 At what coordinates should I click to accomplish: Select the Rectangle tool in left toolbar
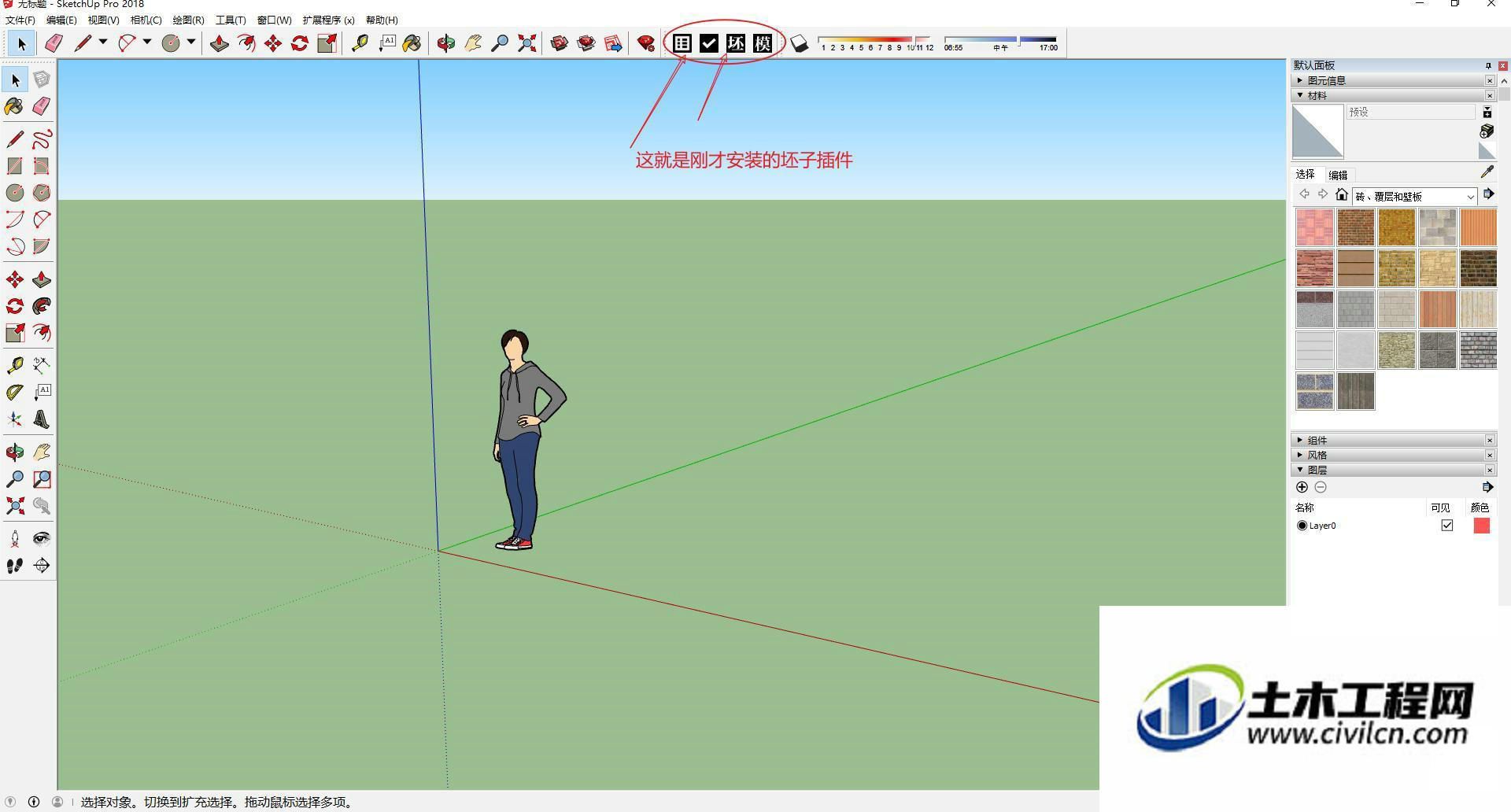(x=15, y=166)
